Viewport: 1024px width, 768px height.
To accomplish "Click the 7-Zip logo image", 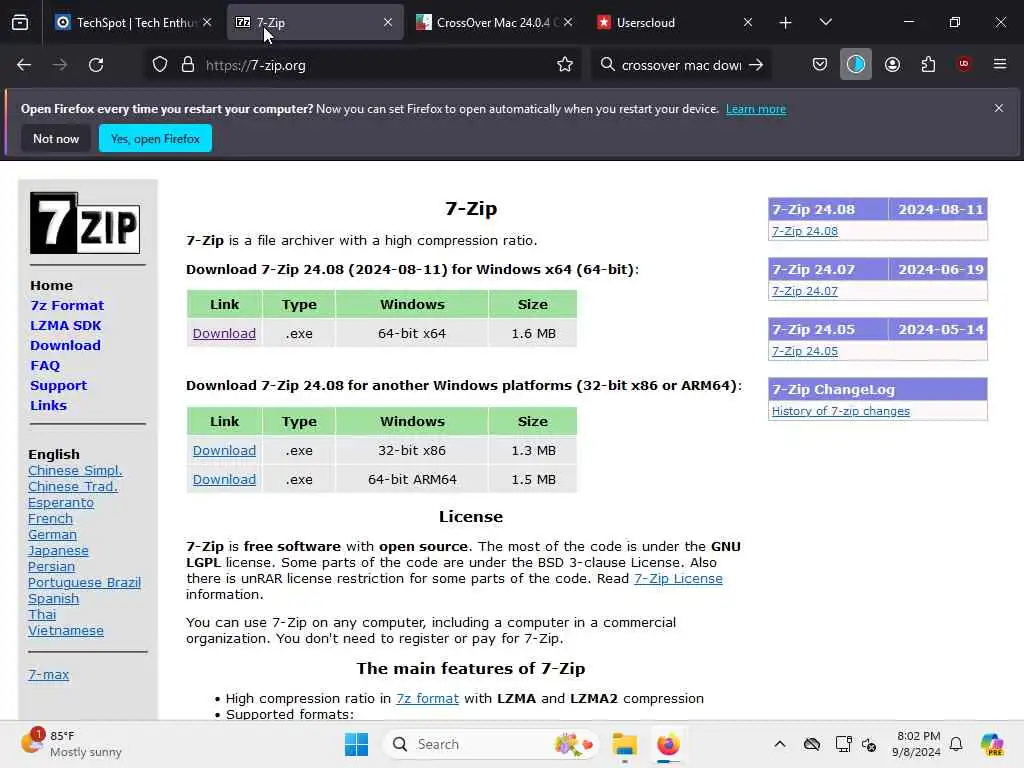I will (85, 223).
